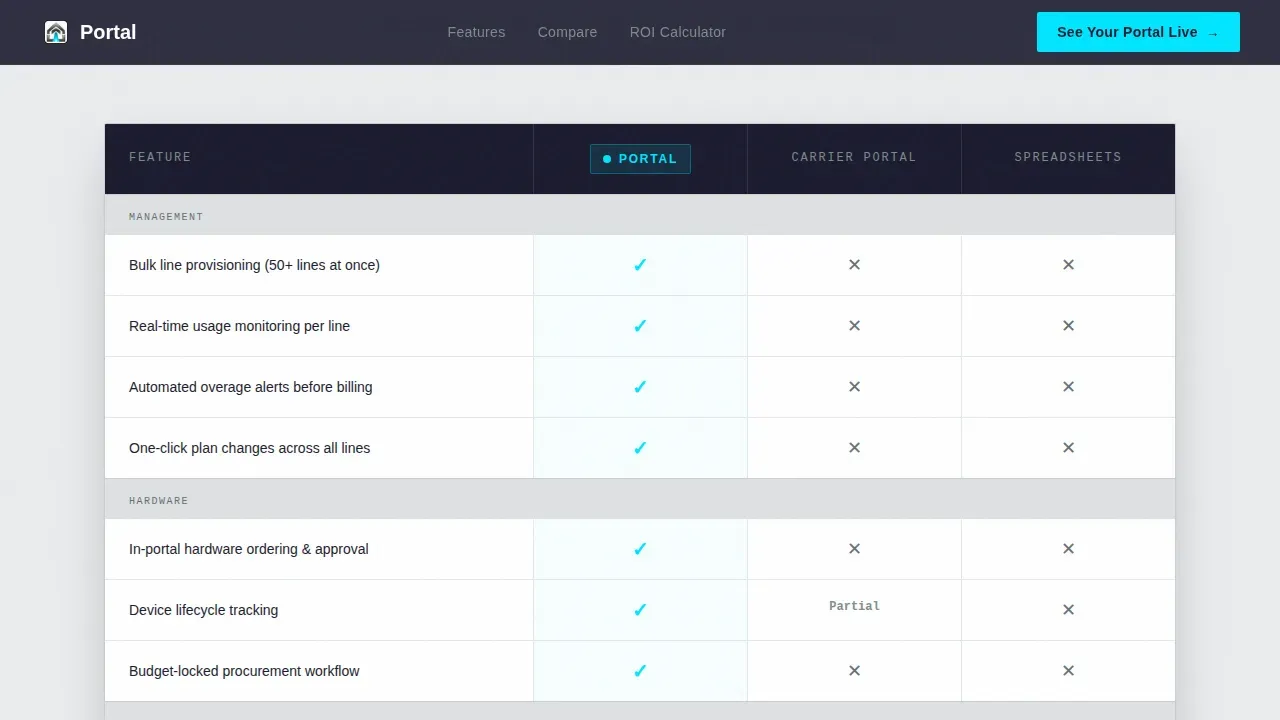Click Spreadsheets X for Budget-locked procurement workflow
Viewport: 1280px width, 720px height.
(1068, 671)
